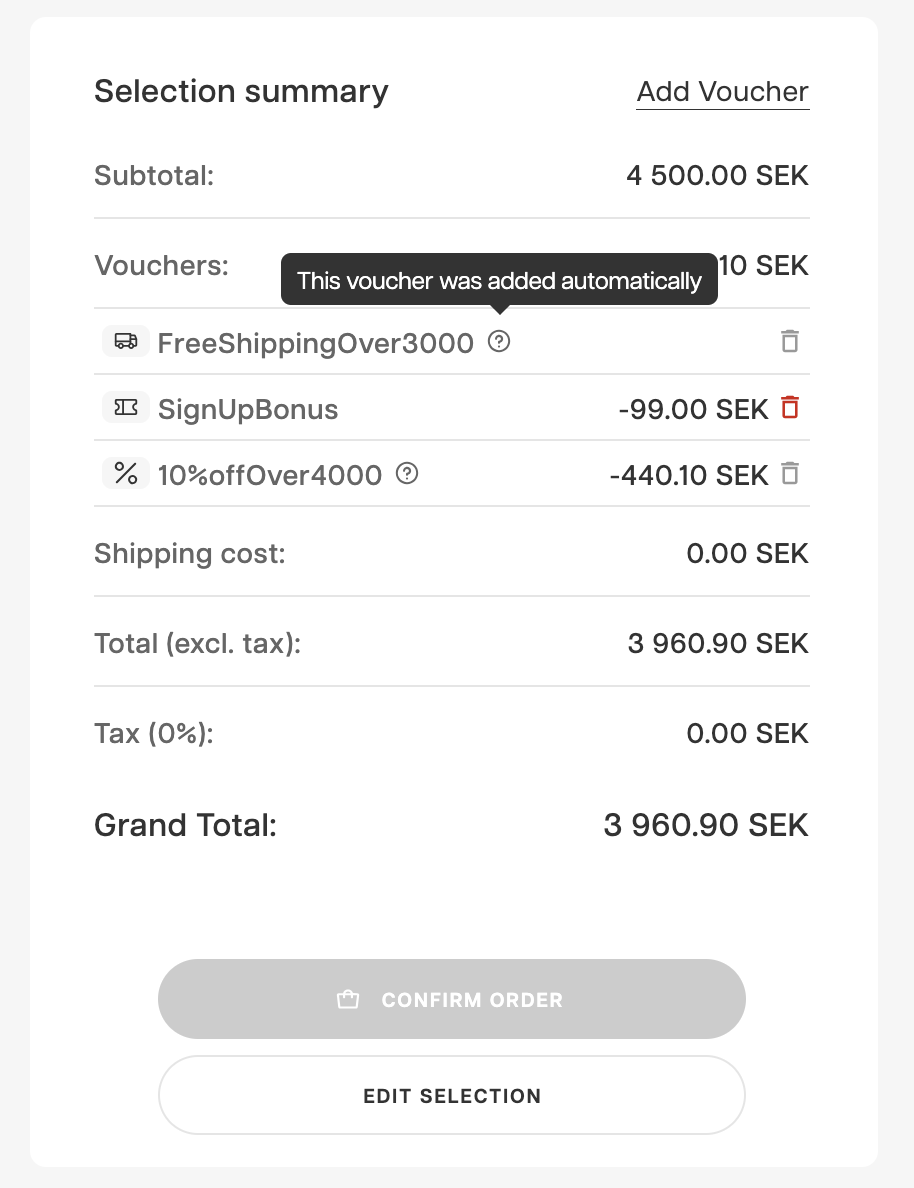Click the percent icon beside 10%offOver4000
This screenshot has height=1188, width=914.
[x=126, y=474]
